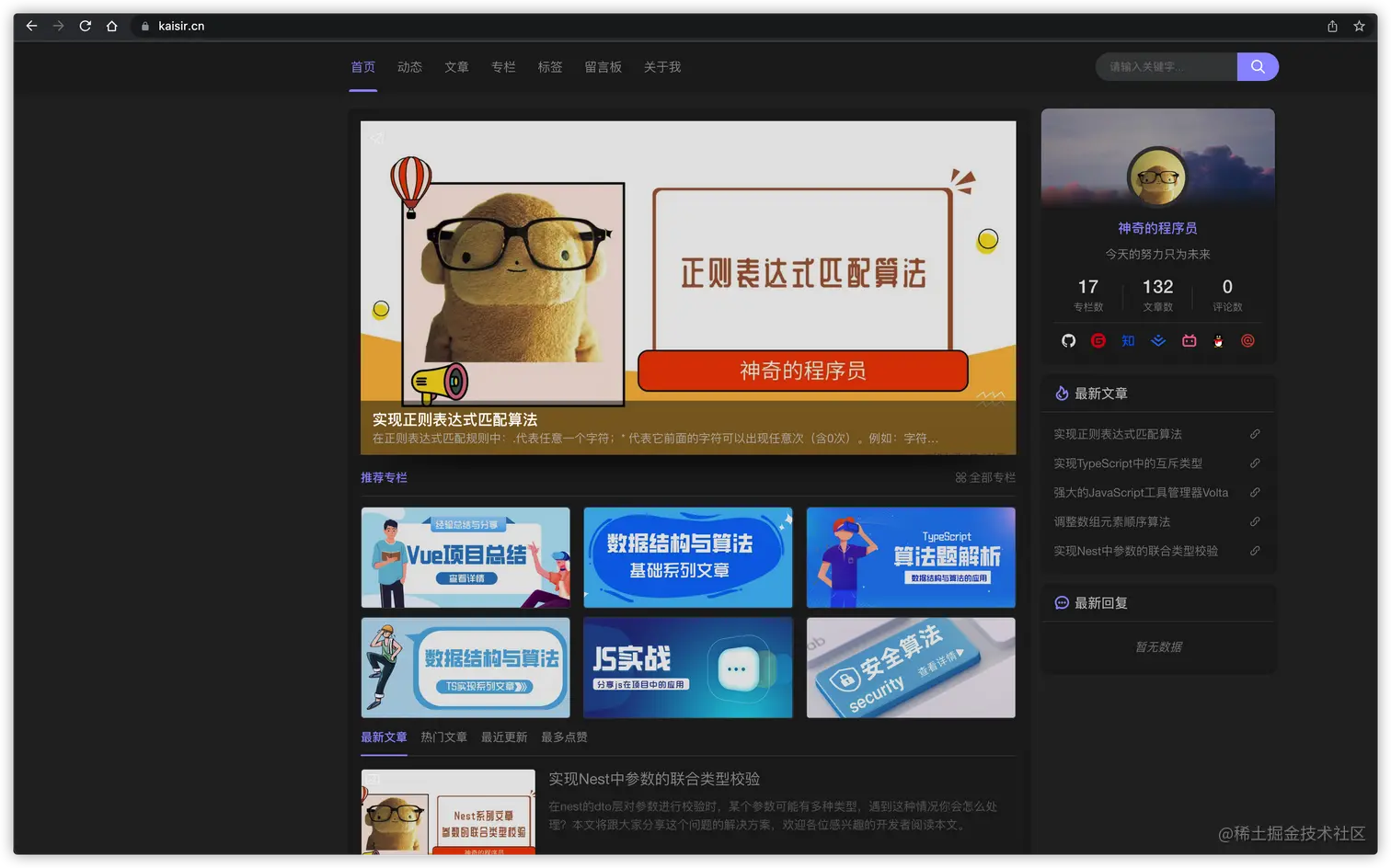
Task: Click the author name 神奇的程序员
Action: point(1157,228)
